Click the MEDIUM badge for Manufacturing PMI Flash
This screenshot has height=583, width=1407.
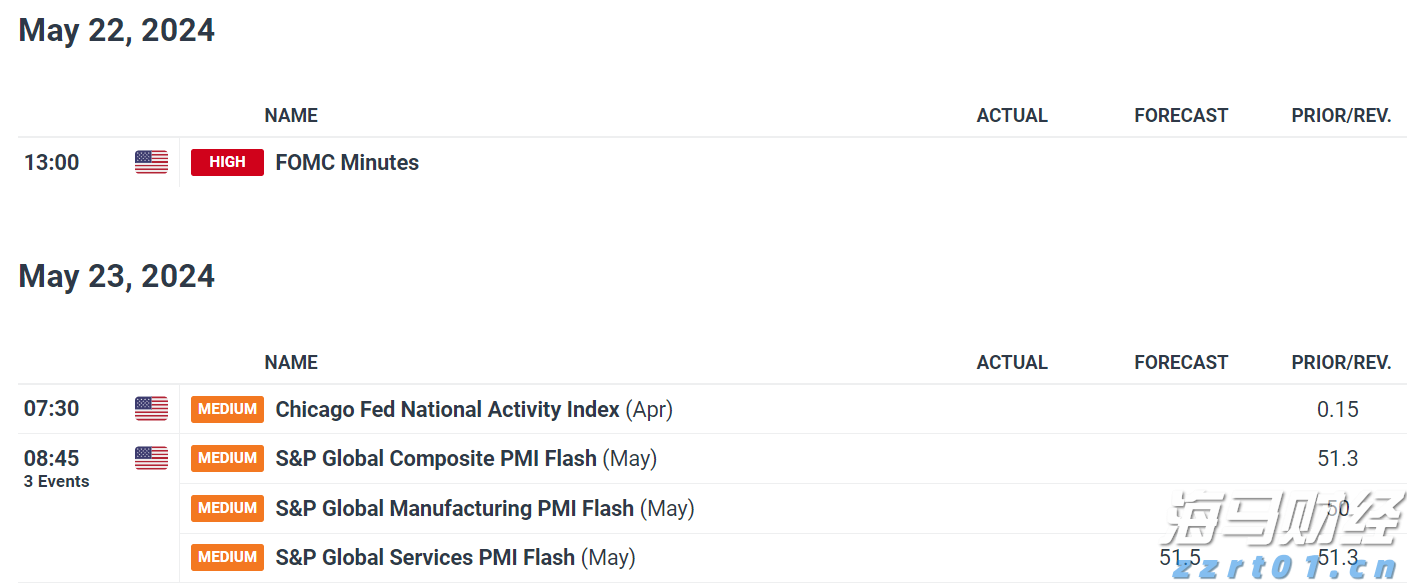[x=227, y=508]
